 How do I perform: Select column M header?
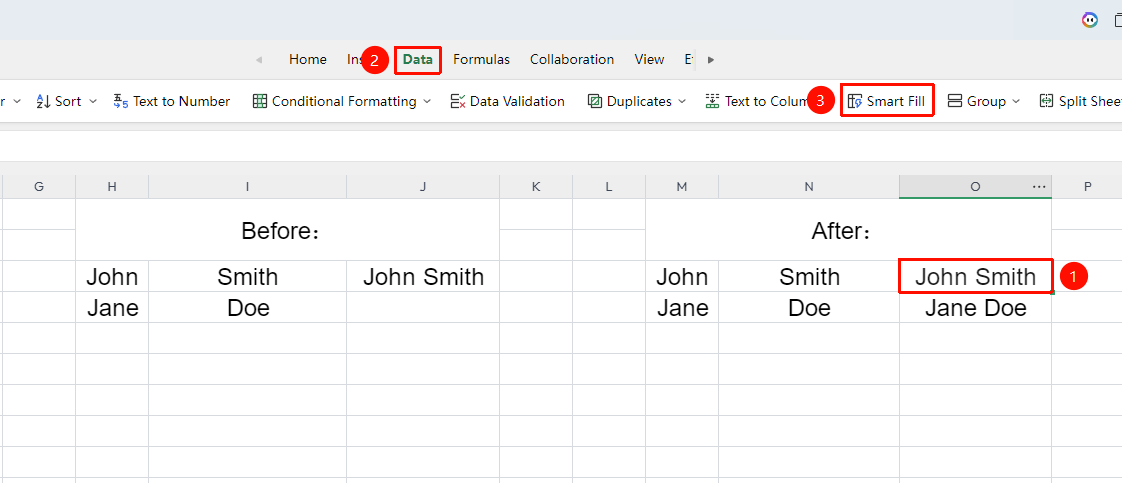tap(682, 187)
